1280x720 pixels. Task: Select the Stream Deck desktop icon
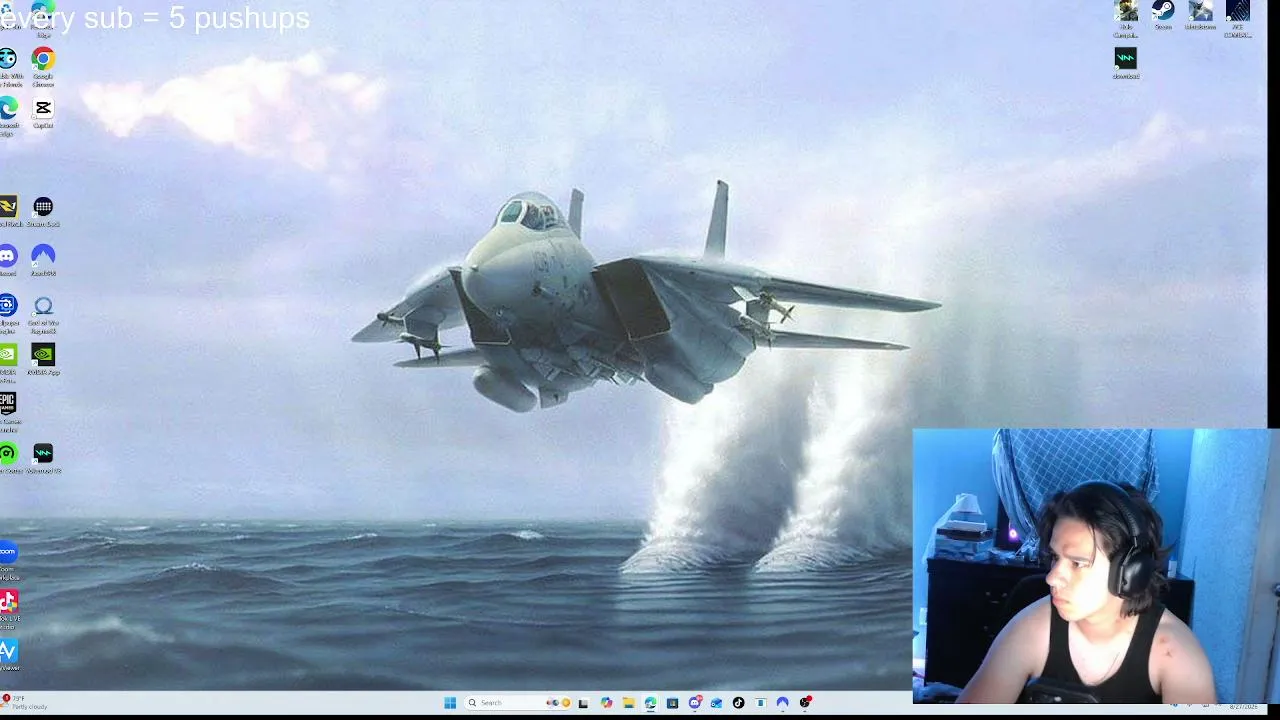point(43,212)
